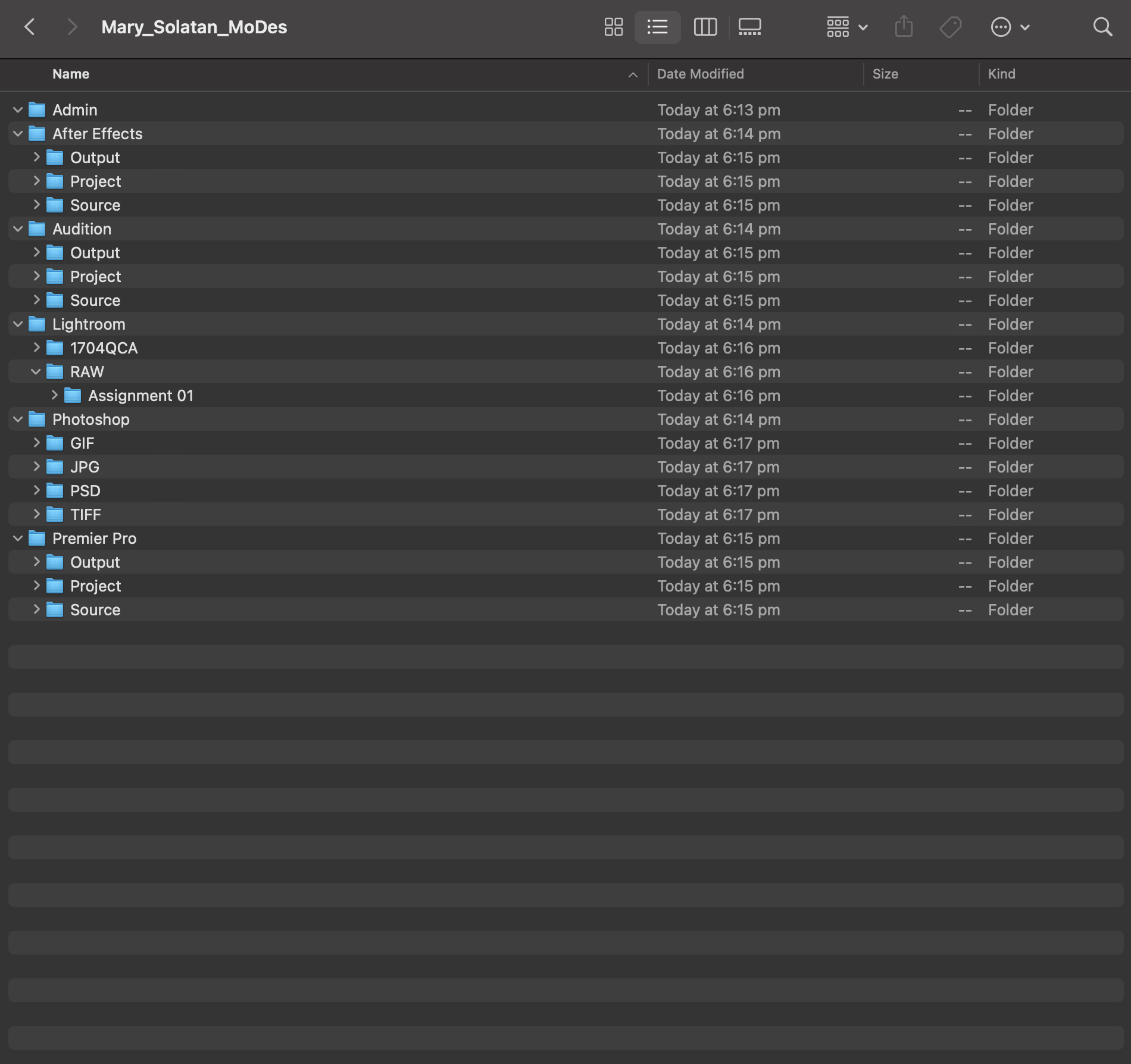Click the Edit Tags icon
The height and width of the screenshot is (1064, 1131).
951,27
